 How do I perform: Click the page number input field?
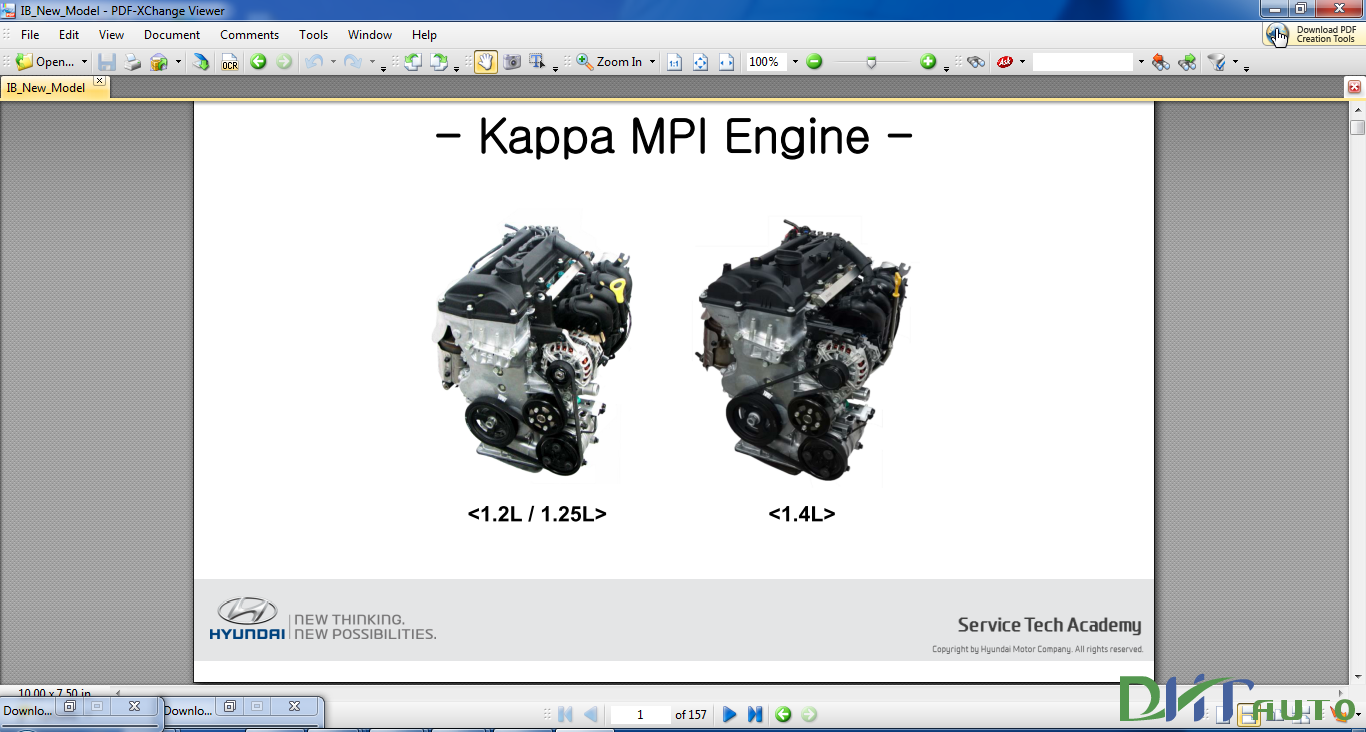pos(640,714)
